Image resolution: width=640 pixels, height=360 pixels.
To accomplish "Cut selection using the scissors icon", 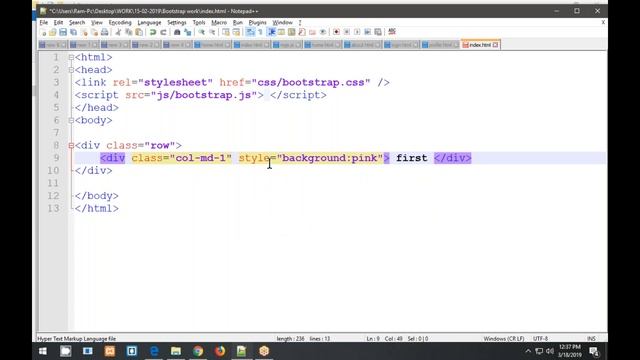I will tap(118, 32).
